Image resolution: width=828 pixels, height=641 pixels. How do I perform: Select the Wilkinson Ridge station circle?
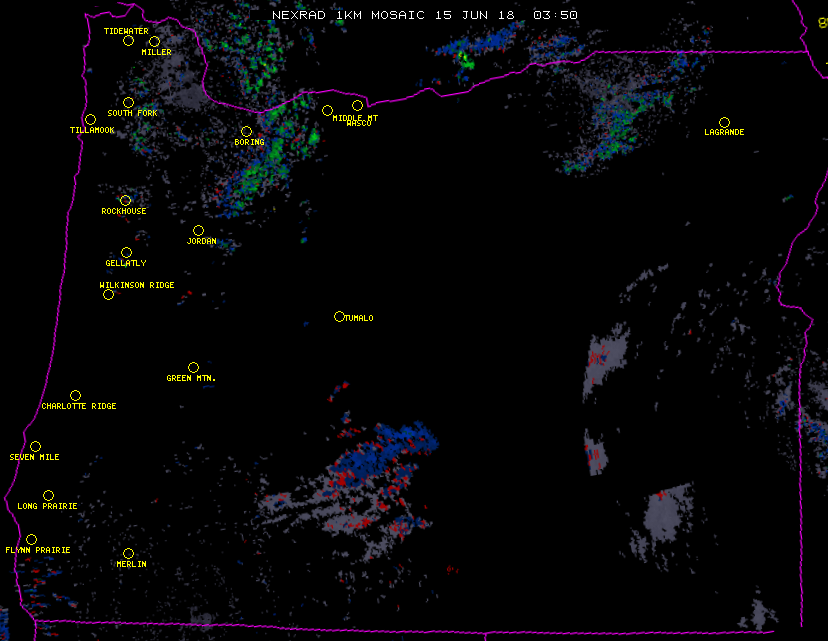click(108, 295)
